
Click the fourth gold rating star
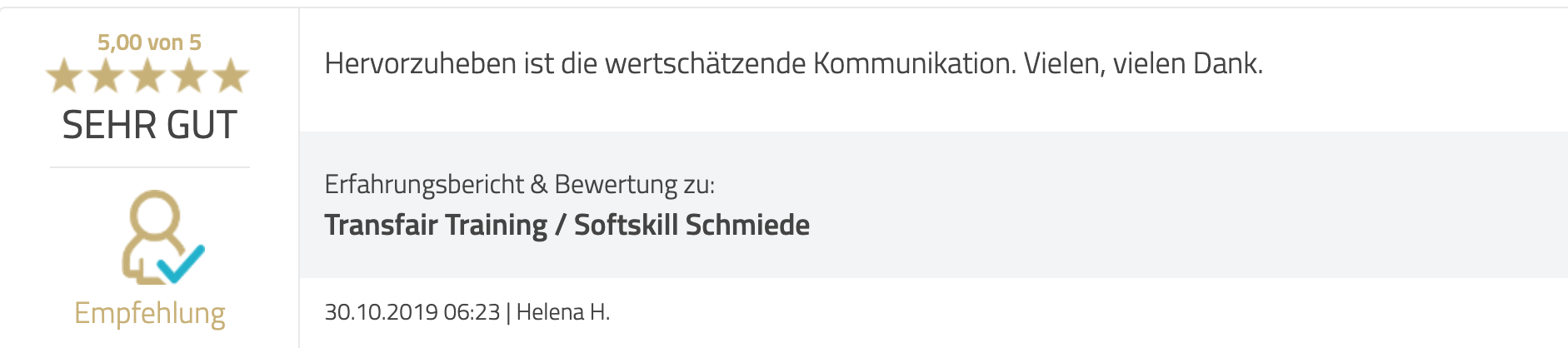[x=189, y=76]
